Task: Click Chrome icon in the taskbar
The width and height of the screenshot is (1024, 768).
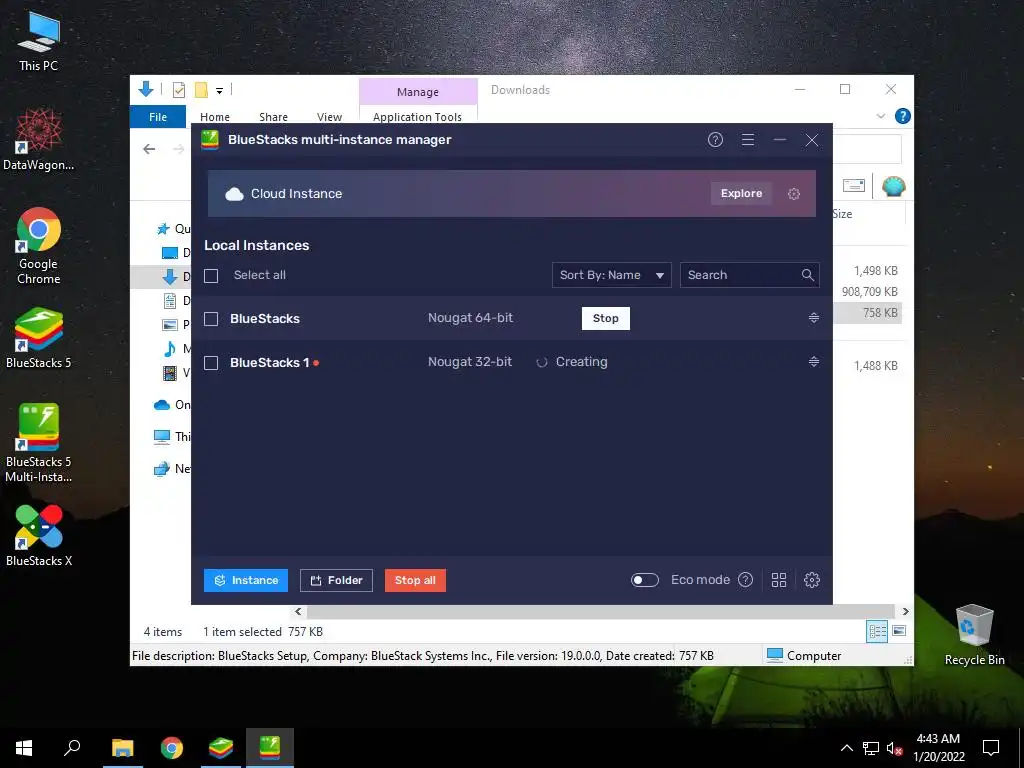Action: 172,748
